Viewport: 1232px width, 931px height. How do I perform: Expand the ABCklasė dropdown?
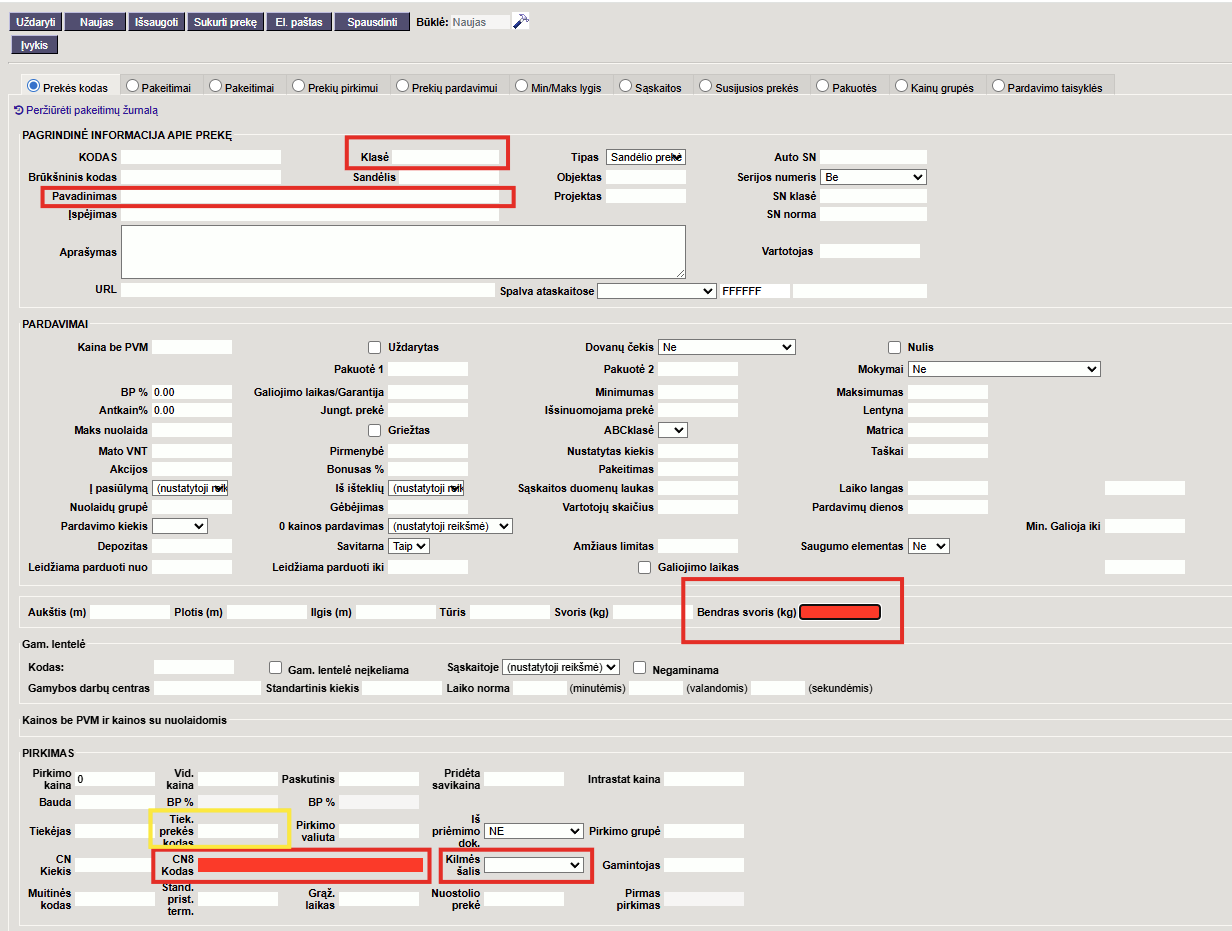pos(673,430)
